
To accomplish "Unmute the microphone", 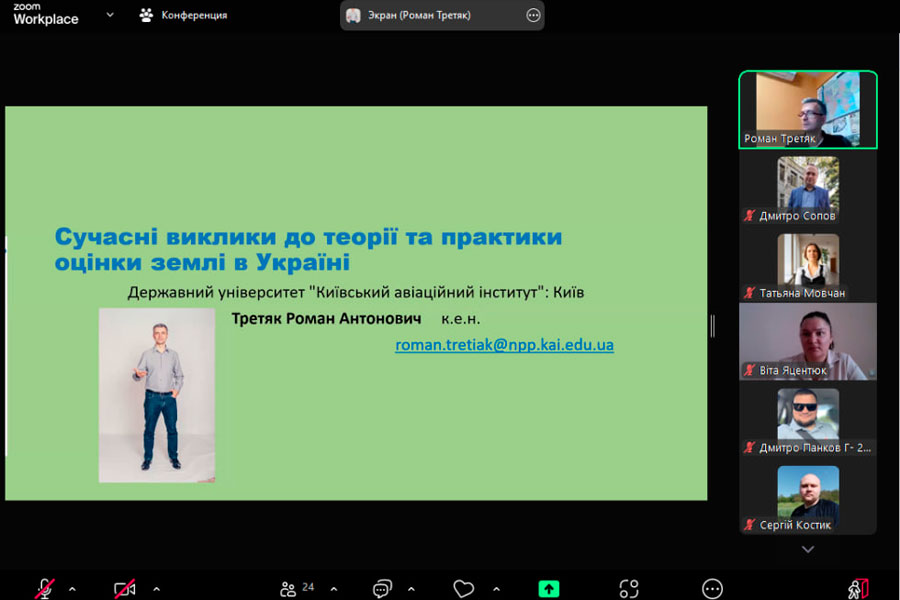I will tap(45, 589).
